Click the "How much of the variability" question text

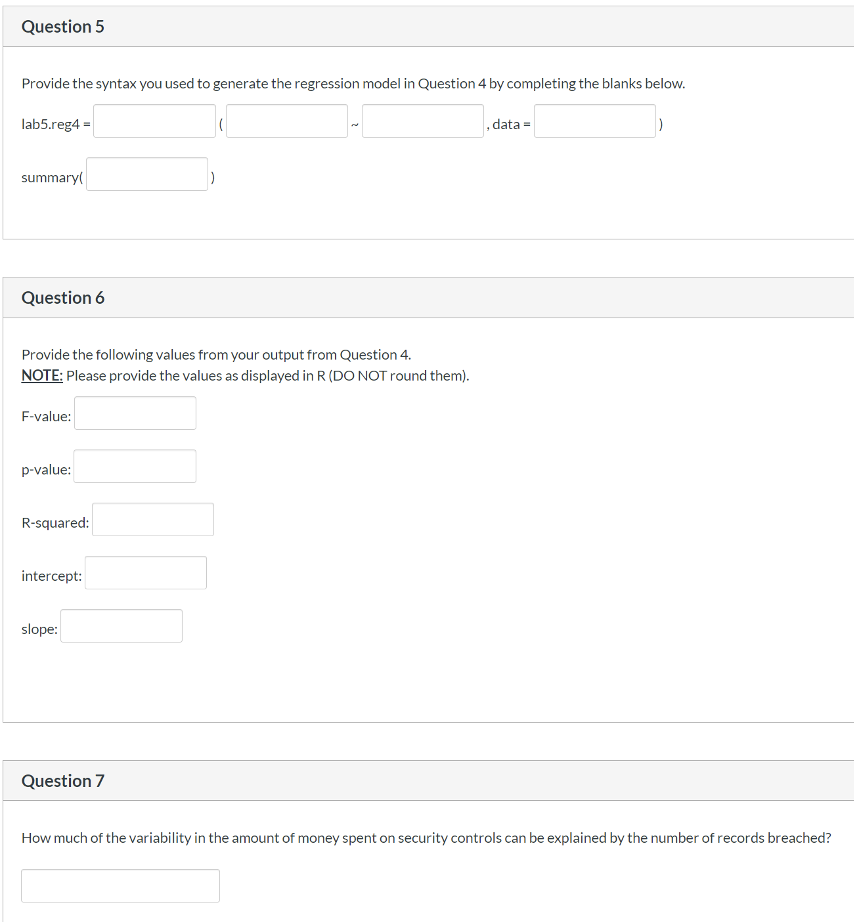tap(426, 838)
